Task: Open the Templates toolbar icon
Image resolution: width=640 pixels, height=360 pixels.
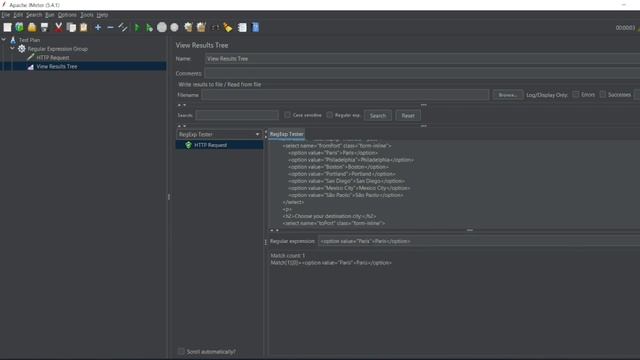Action: tap(19, 27)
